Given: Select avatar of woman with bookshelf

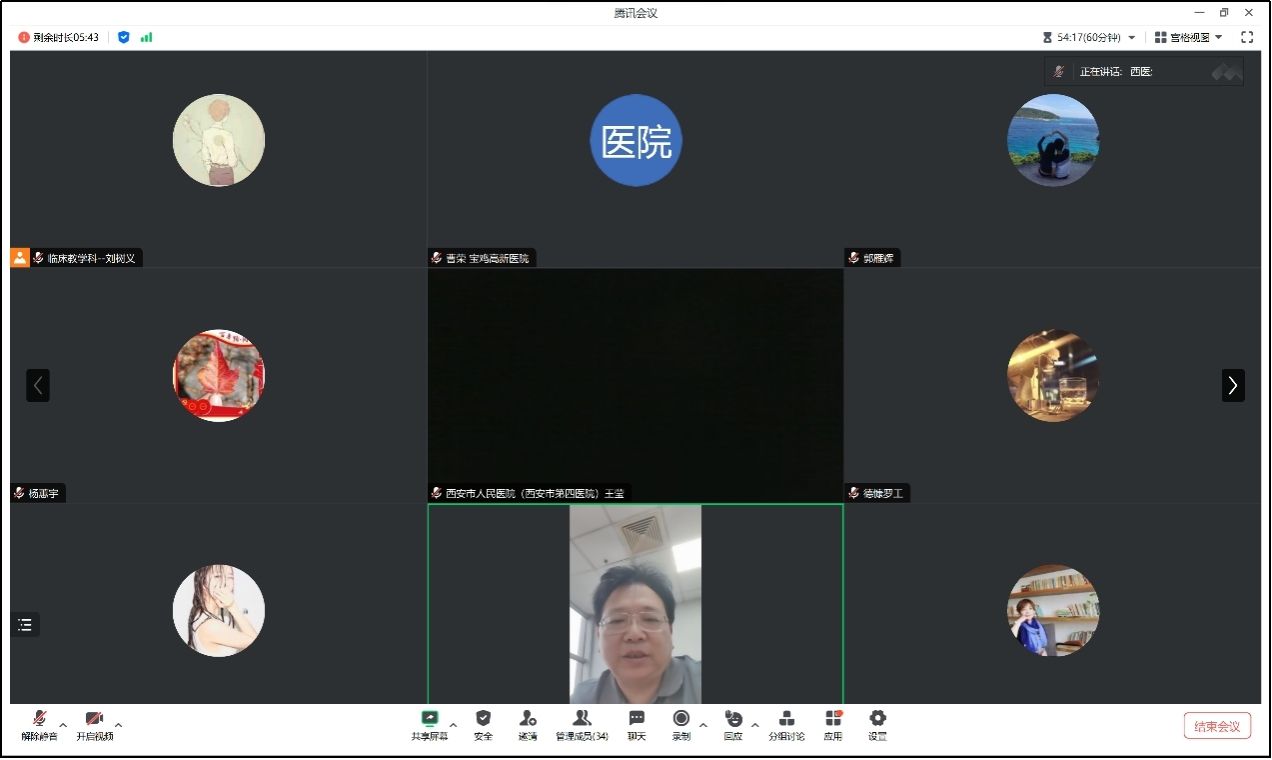Looking at the screenshot, I should (1053, 610).
